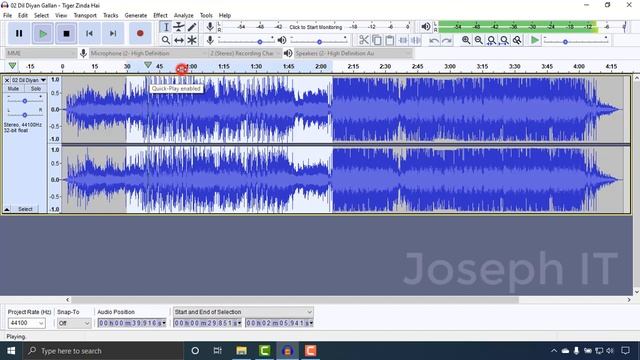Open the Effect menu
Viewport: 640px width, 360px height.
[x=160, y=16]
